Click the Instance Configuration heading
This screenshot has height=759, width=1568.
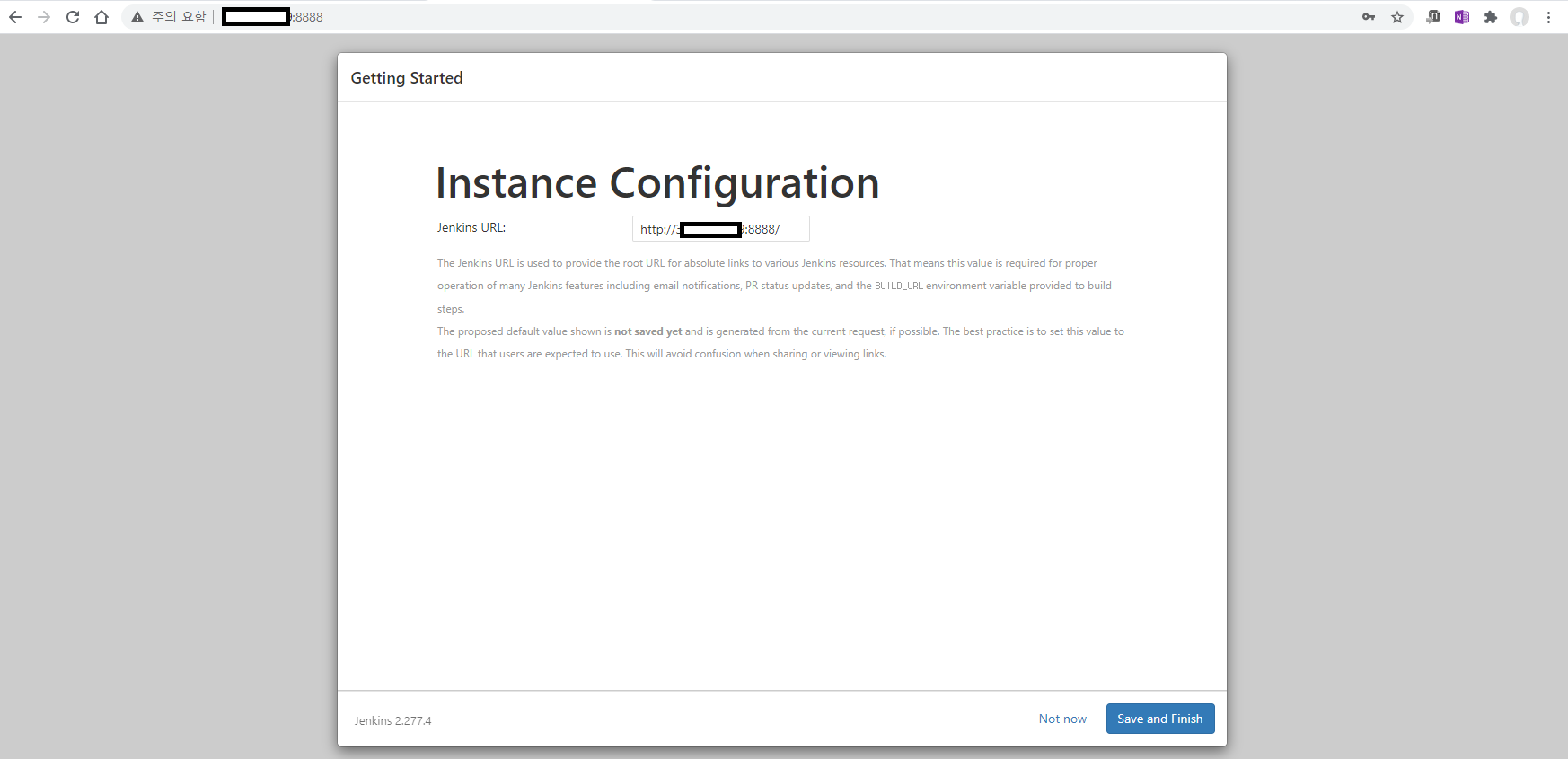coord(657,183)
